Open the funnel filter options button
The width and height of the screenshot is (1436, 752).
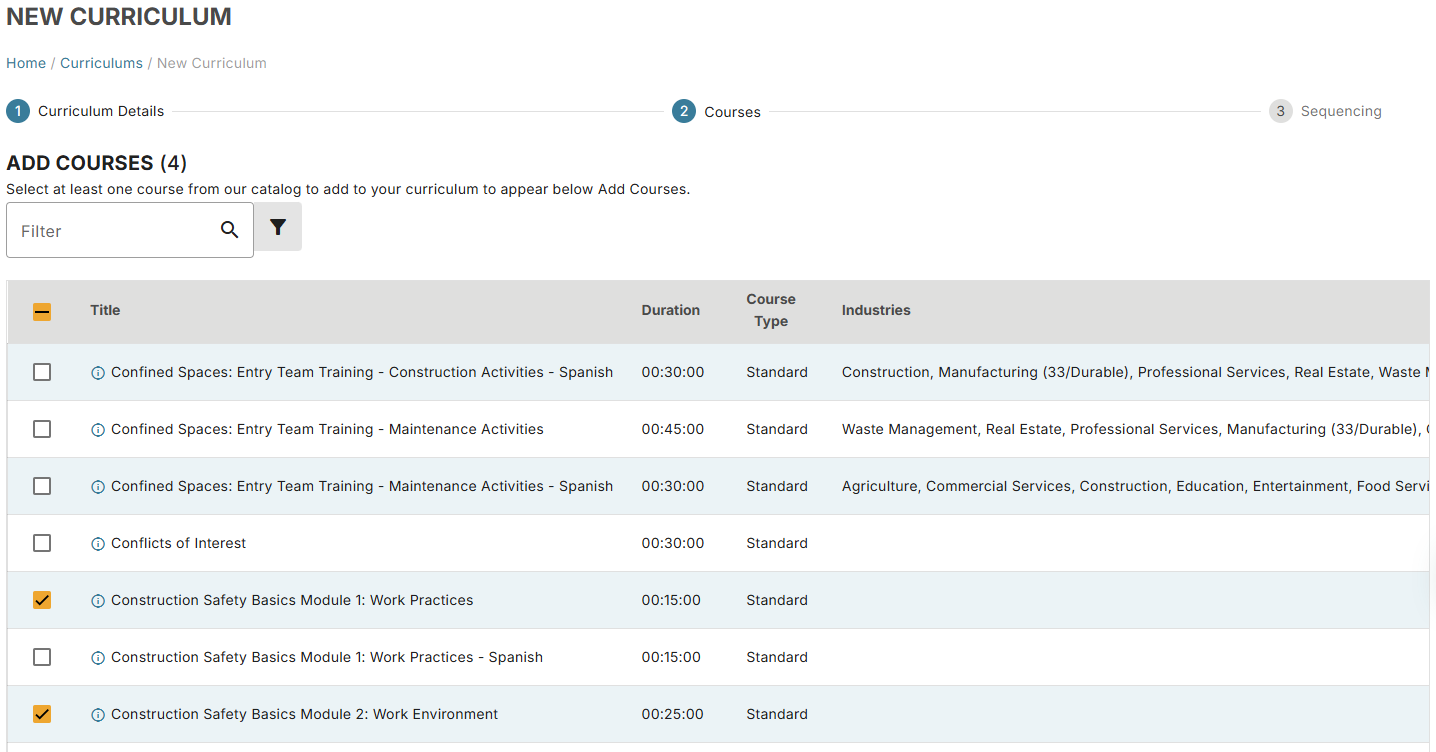(x=278, y=227)
